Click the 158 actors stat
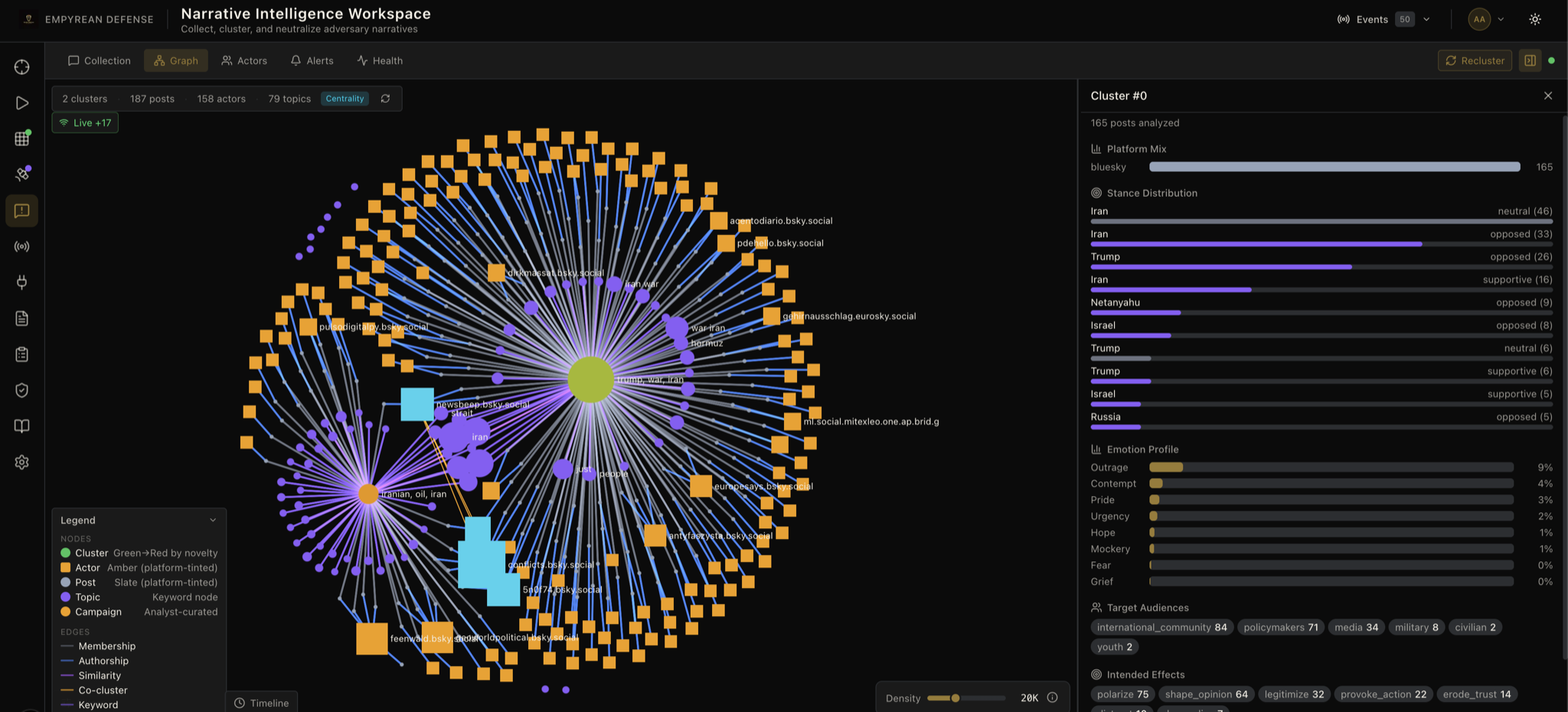The height and width of the screenshot is (712, 1568). click(x=221, y=99)
